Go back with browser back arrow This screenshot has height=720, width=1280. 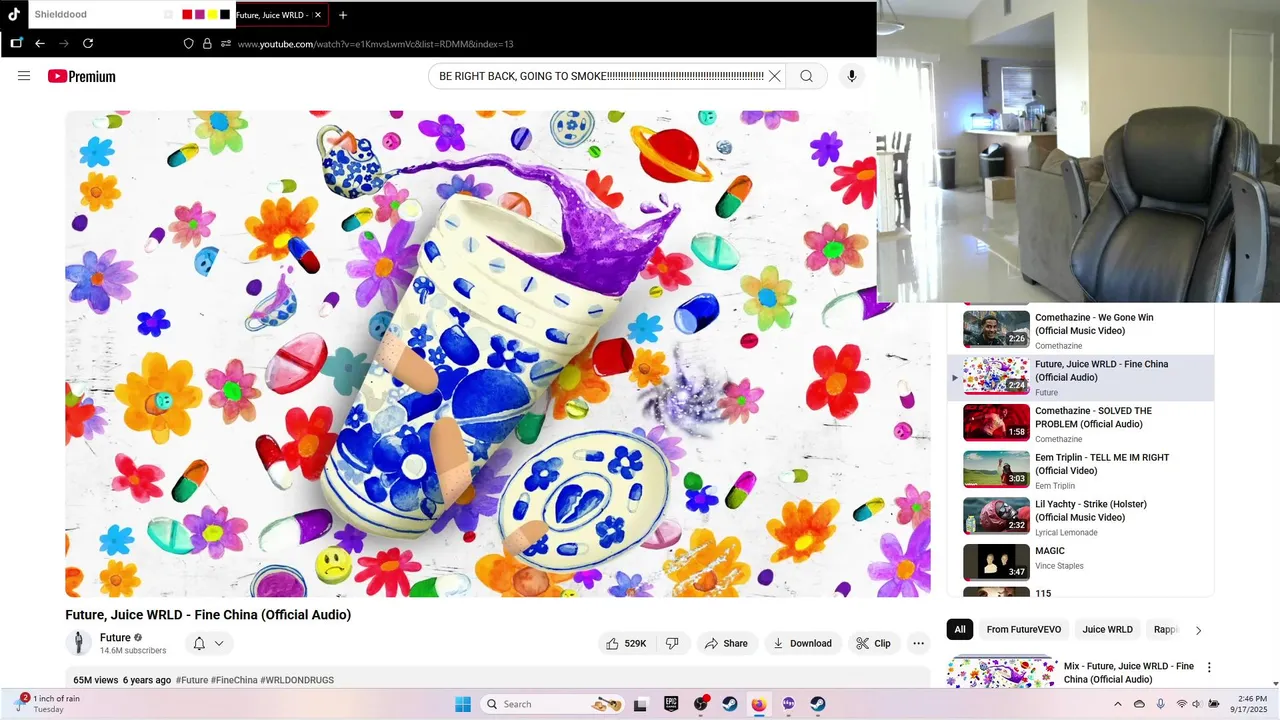click(x=40, y=43)
